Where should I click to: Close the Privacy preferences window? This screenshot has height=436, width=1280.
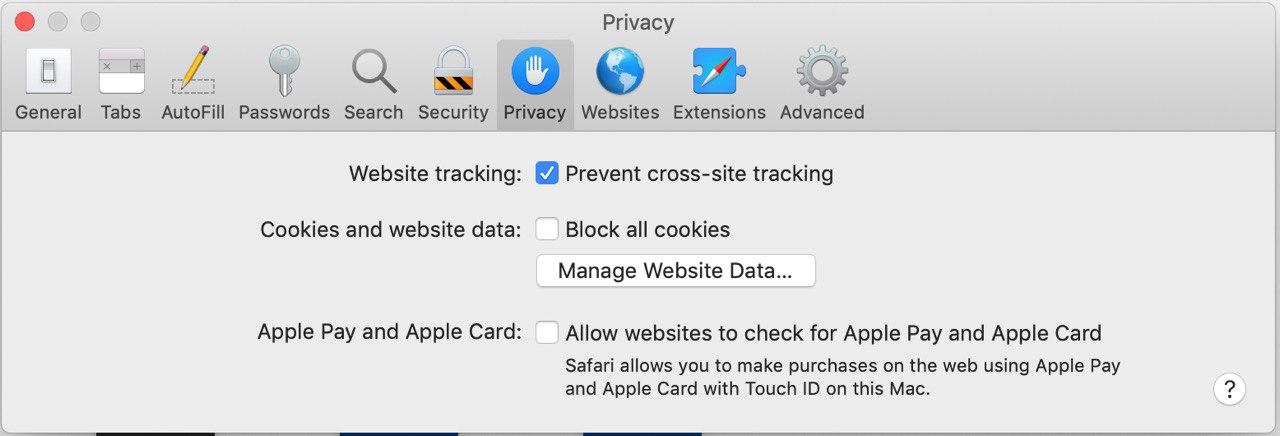click(x=25, y=22)
